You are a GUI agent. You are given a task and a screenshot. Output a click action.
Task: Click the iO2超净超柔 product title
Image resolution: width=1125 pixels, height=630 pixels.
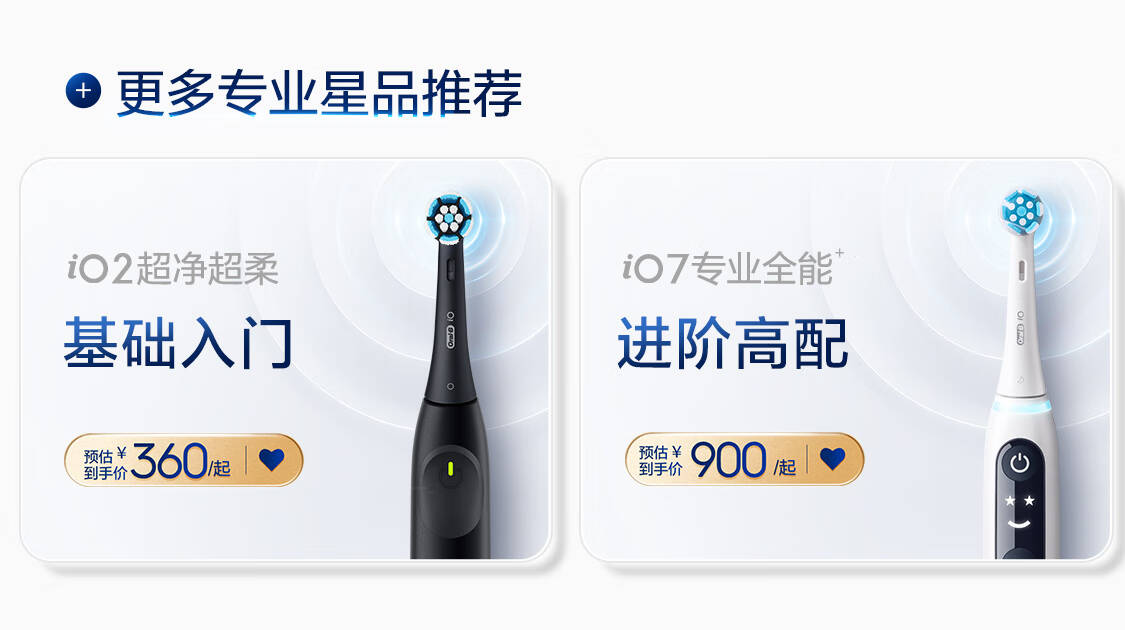click(173, 269)
